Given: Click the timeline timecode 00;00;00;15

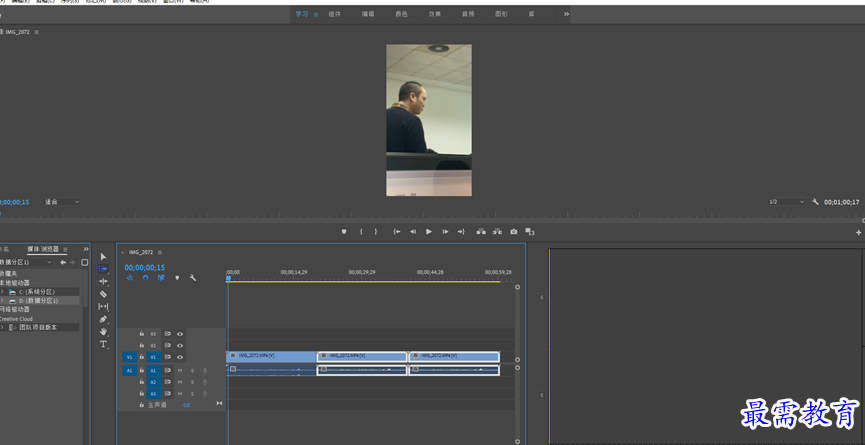Looking at the screenshot, I should pyautogui.click(x=145, y=267).
